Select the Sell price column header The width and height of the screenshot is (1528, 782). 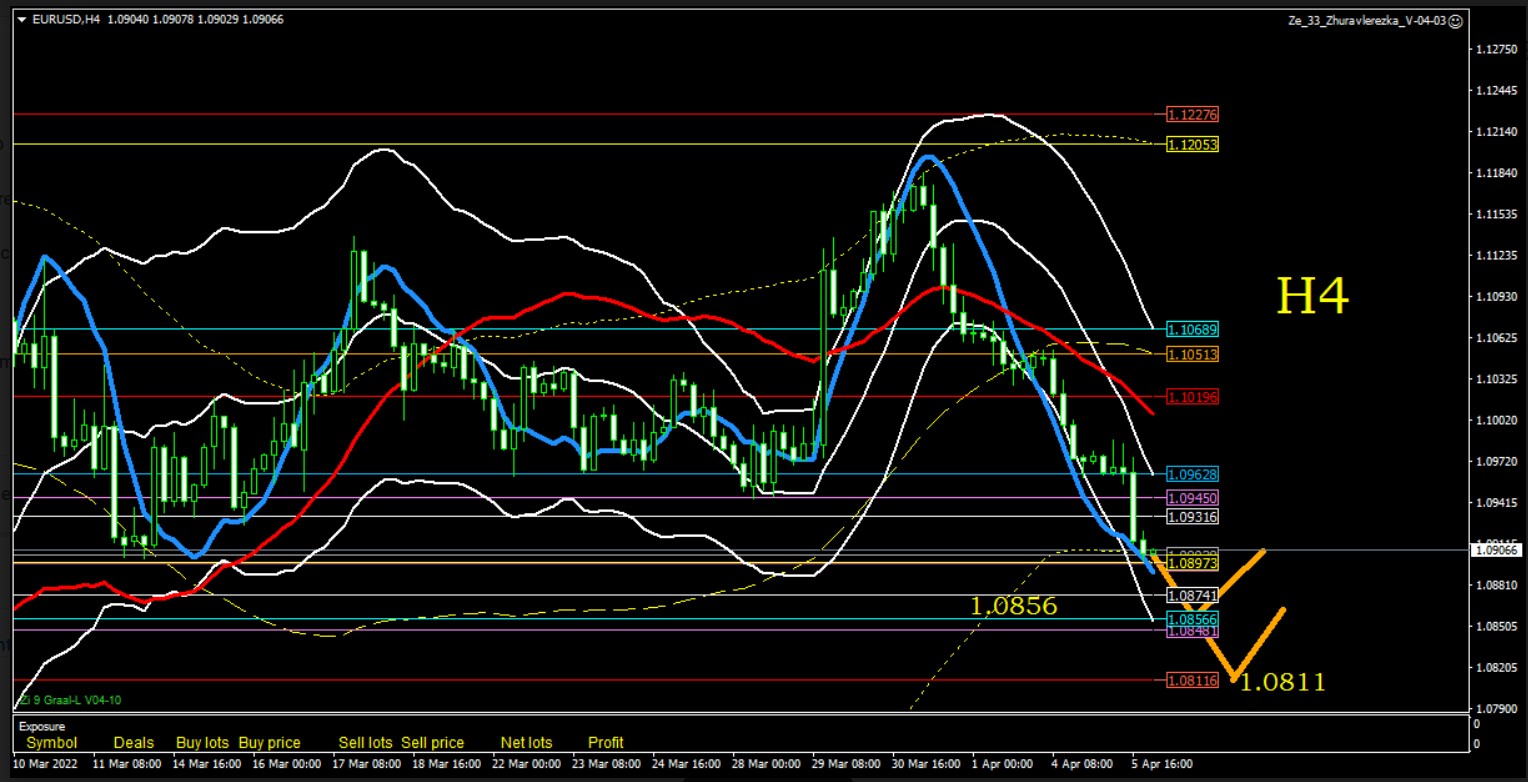tap(432, 743)
